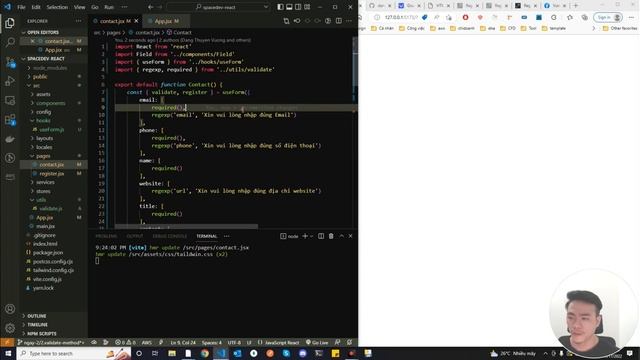Open the Explorer view in the activity bar

click(10, 23)
